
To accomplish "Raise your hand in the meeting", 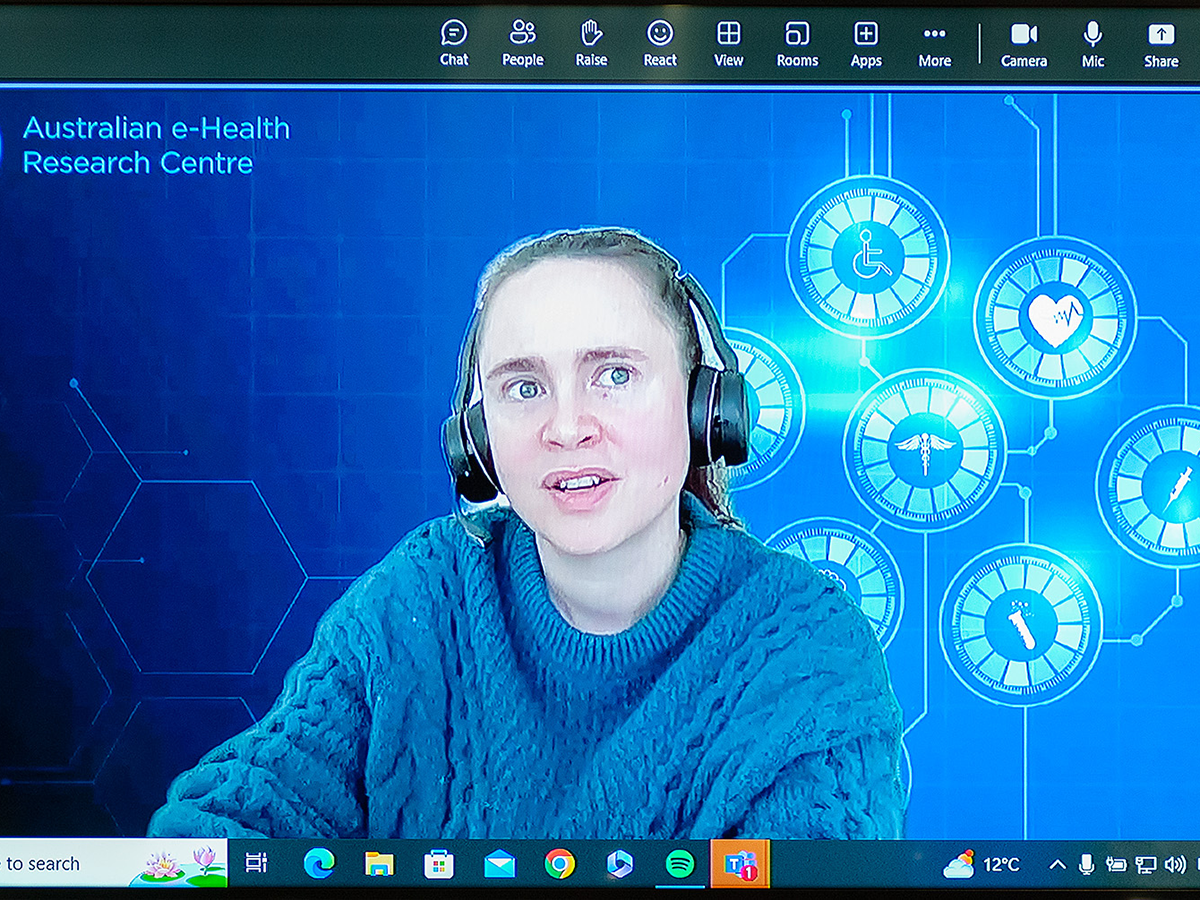I will (x=591, y=44).
